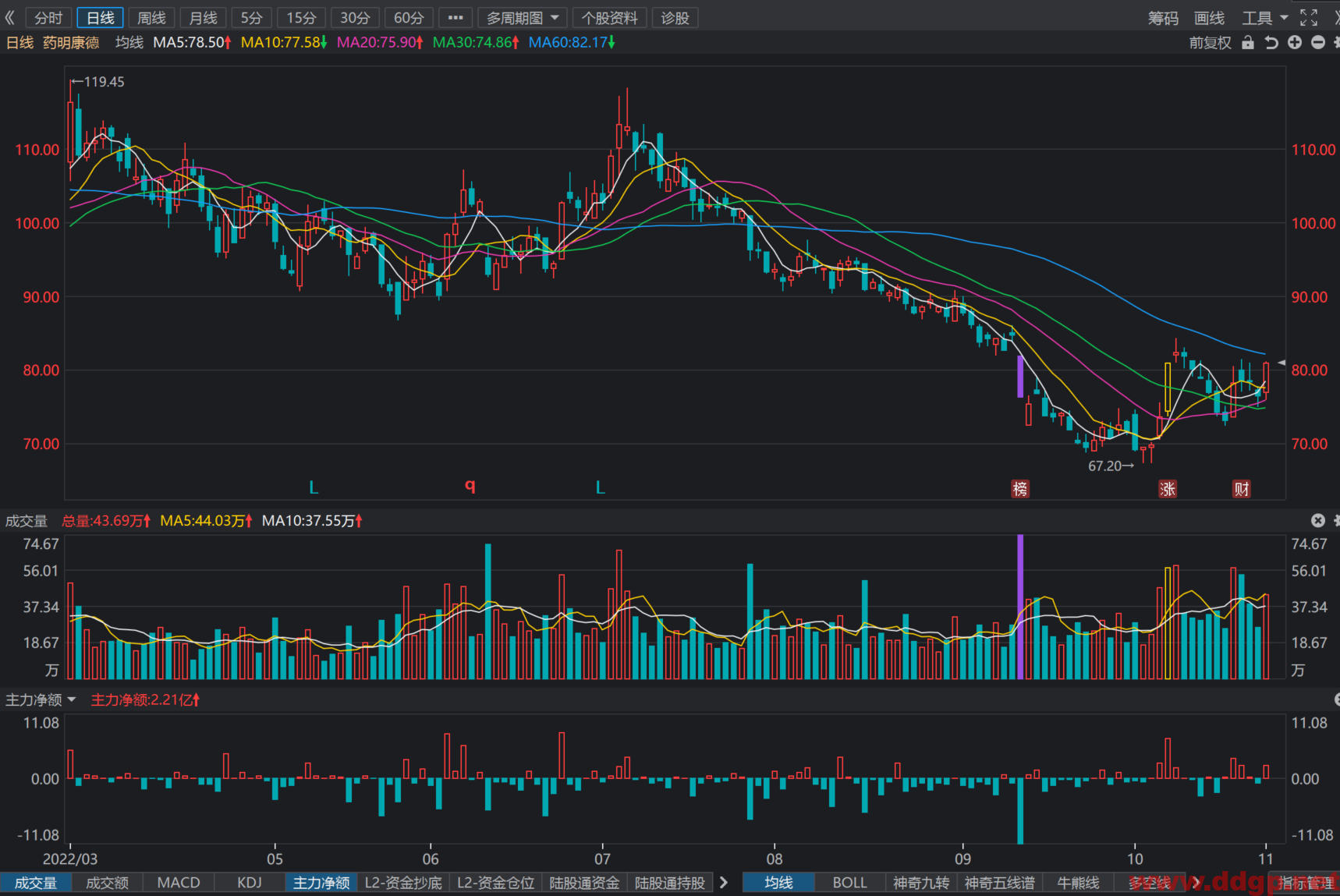Viewport: 1340px width, 896px height.
Task: Click the 主力净额:2.21亿 value
Action: point(145,699)
